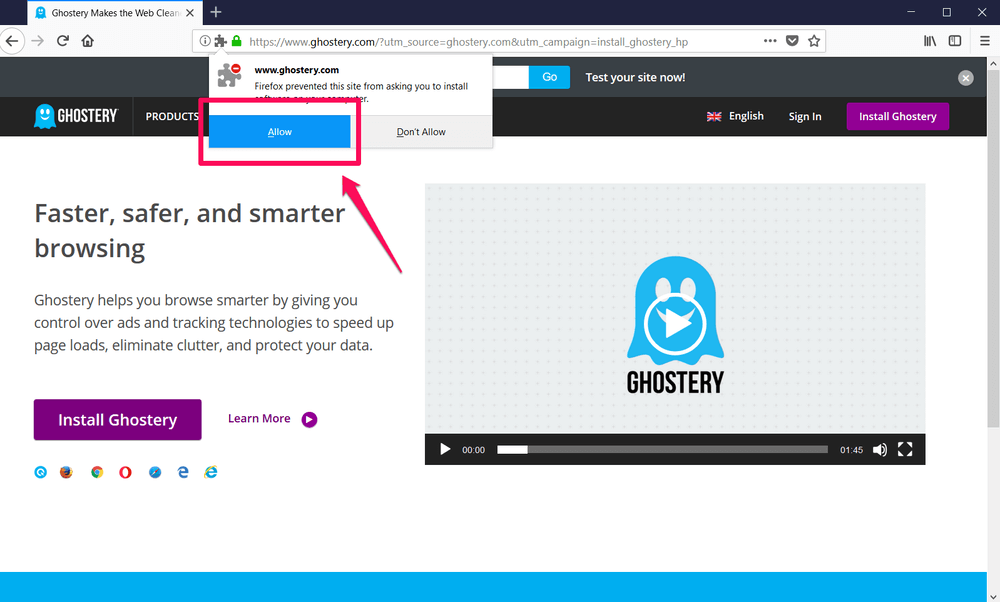Viewport: 1000px width, 602px height.
Task: Select the Opera browser icon
Action: pyautogui.click(x=126, y=472)
